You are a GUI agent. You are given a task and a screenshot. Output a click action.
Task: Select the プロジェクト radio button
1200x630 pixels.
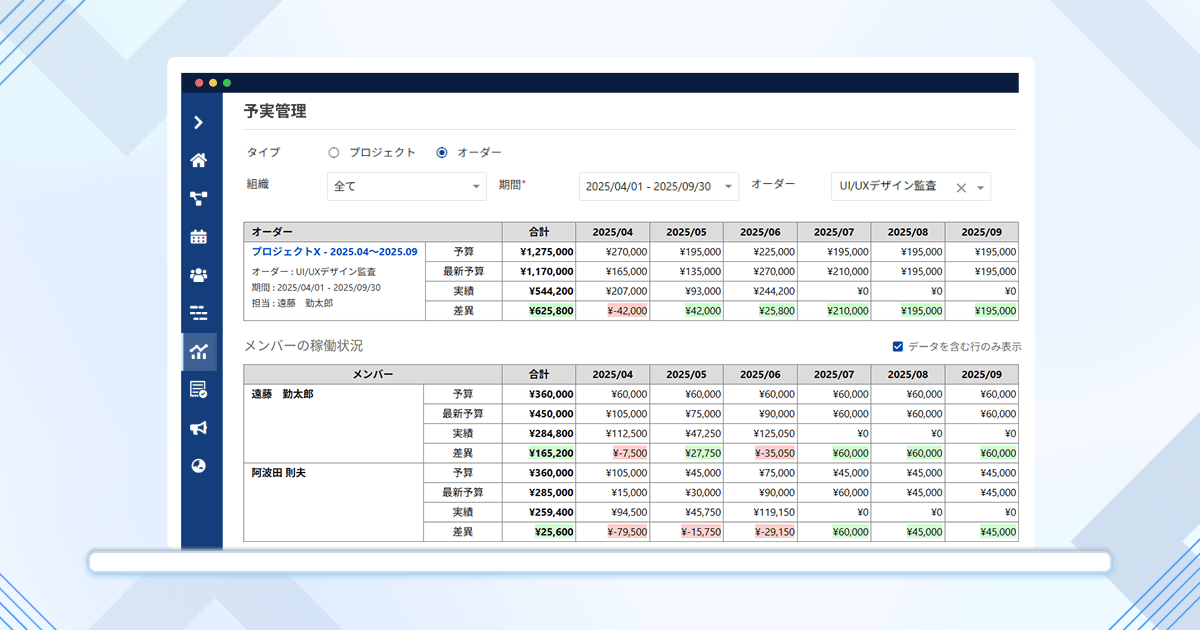tap(334, 153)
